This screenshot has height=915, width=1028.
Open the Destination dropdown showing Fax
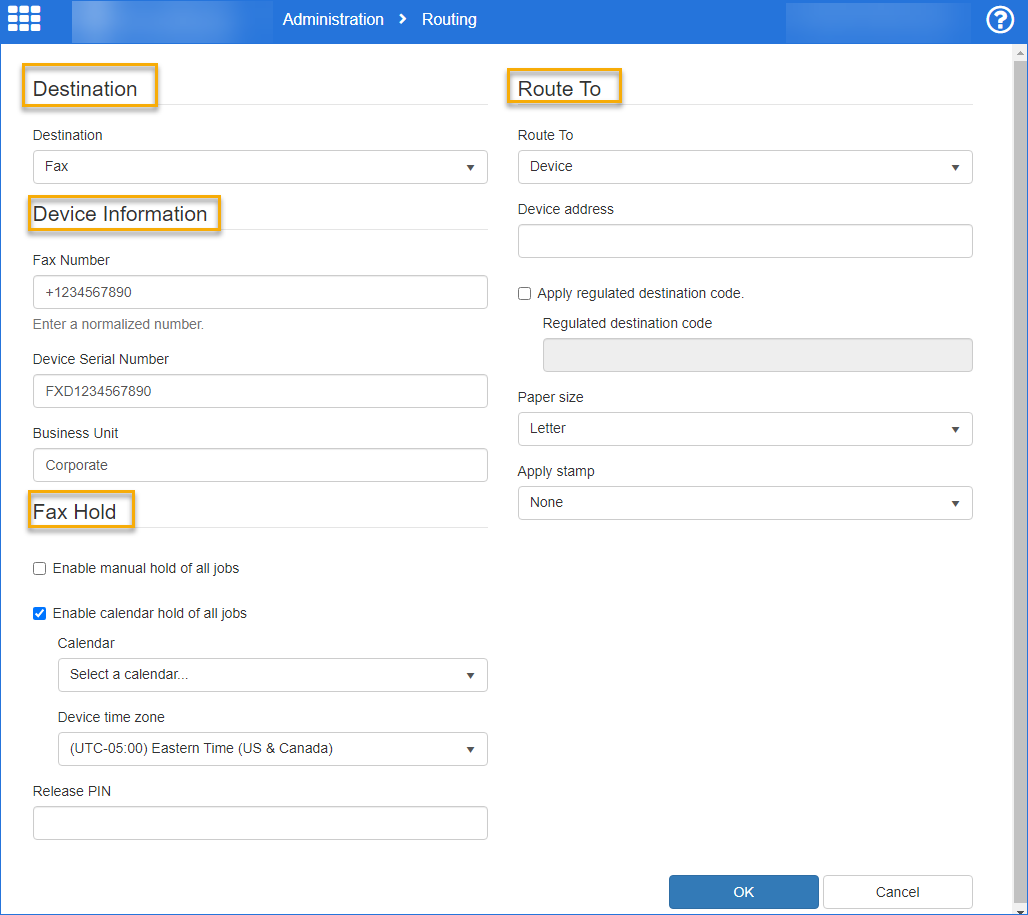[260, 167]
